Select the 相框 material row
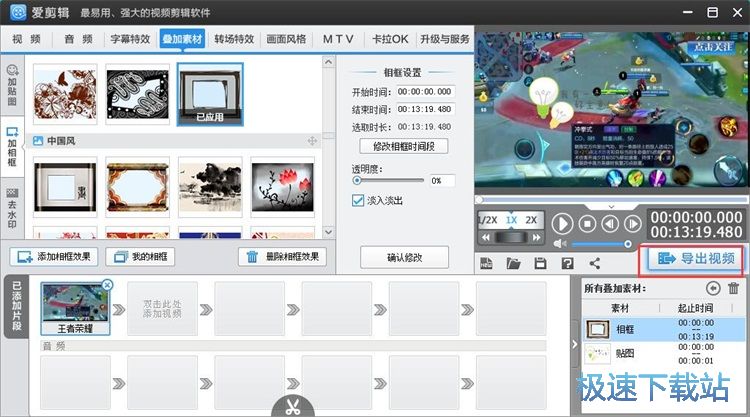The width and height of the screenshot is (750, 417). click(663, 329)
